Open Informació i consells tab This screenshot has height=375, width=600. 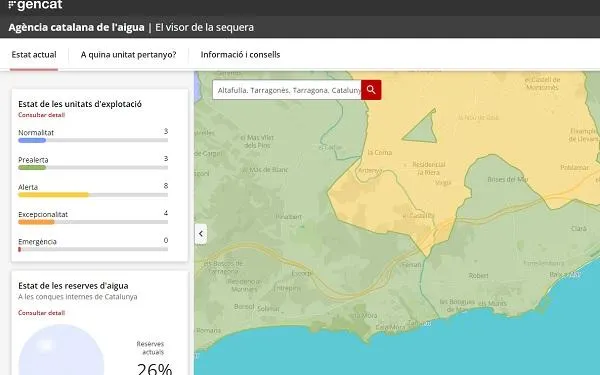[240, 55]
